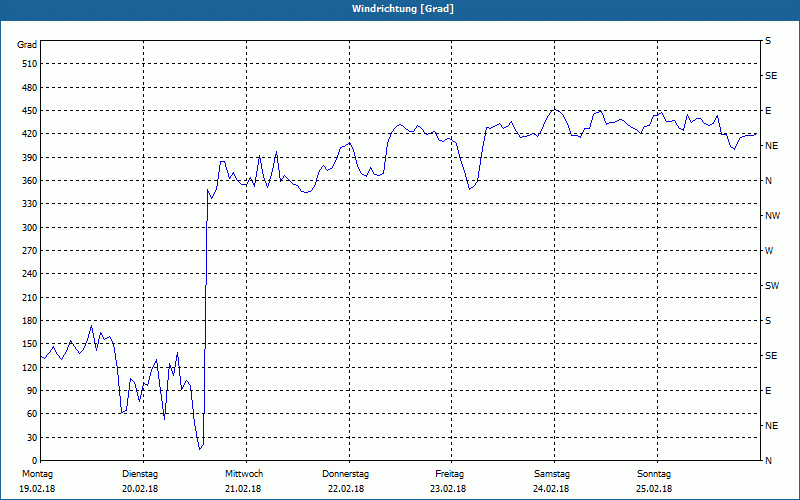The height and width of the screenshot is (500, 800).
Task: Click the 'Sonntag' day label
Action: tap(654, 474)
